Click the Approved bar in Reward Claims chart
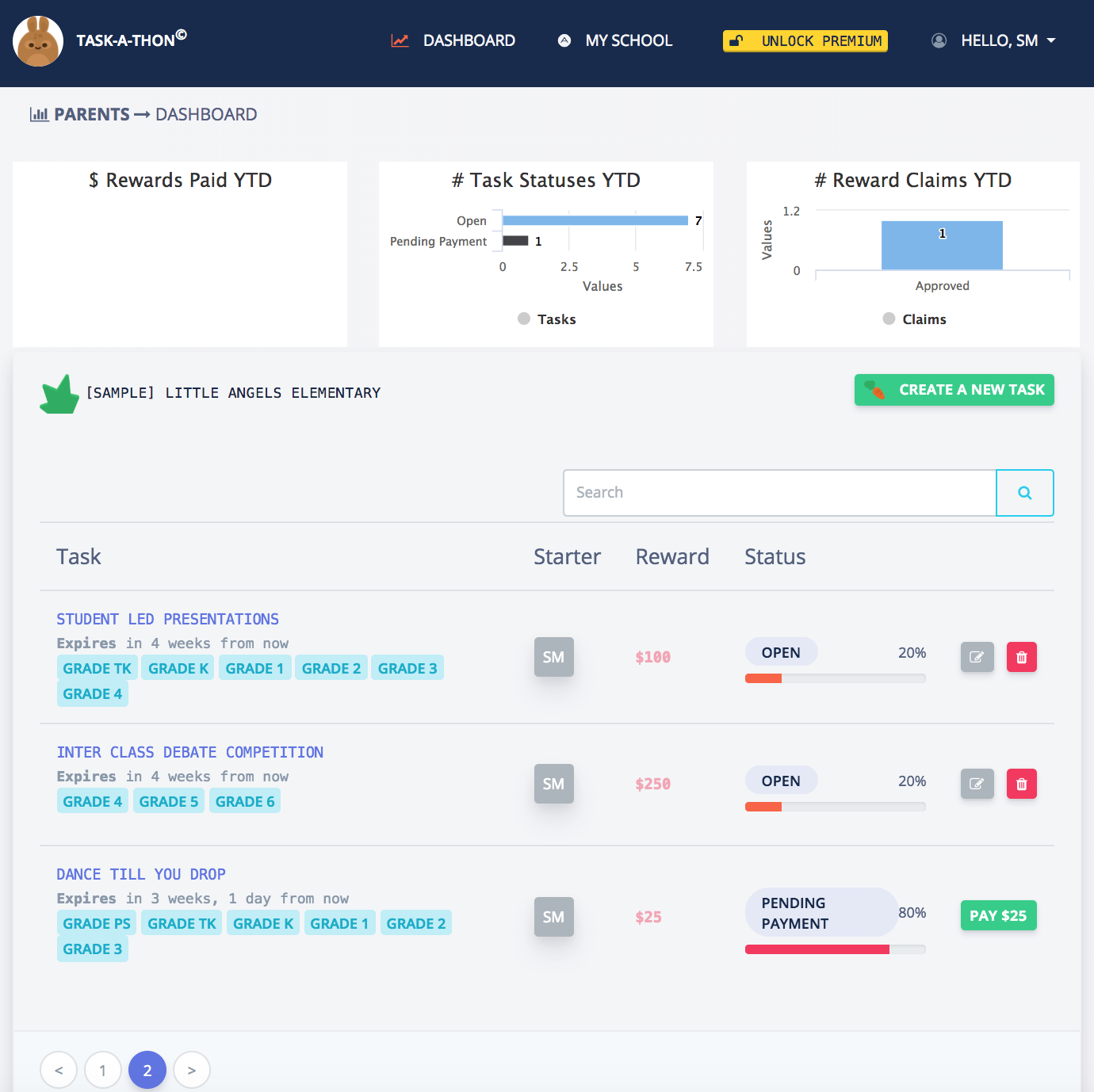 [942, 246]
